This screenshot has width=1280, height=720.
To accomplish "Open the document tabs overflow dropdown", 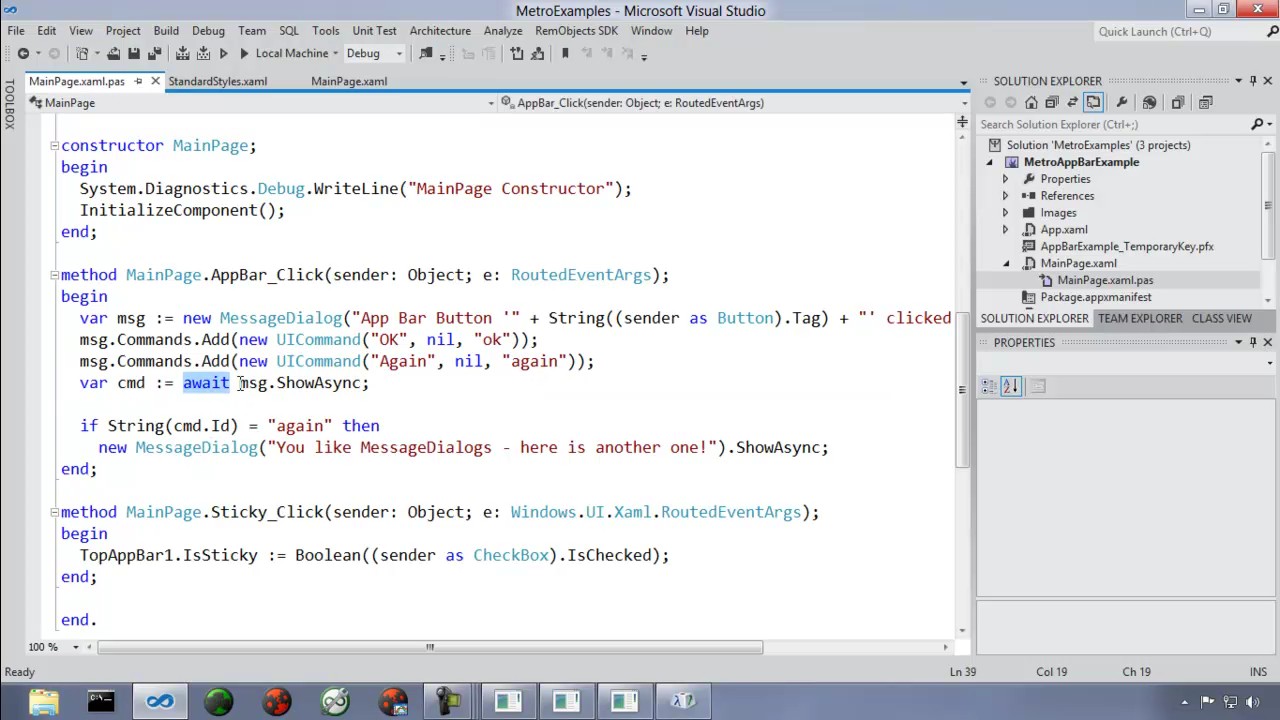I will pyautogui.click(x=964, y=82).
